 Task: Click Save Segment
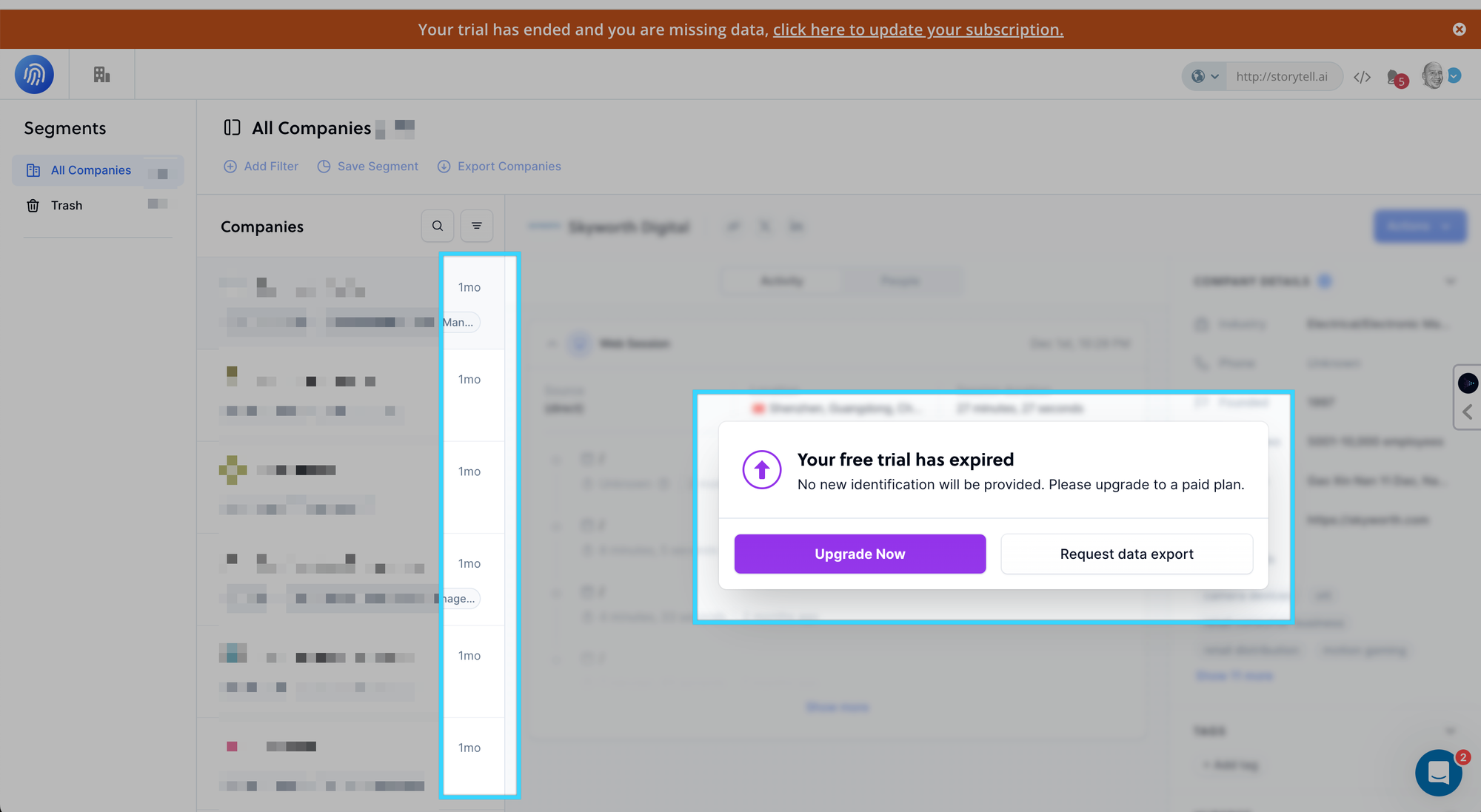coord(368,167)
